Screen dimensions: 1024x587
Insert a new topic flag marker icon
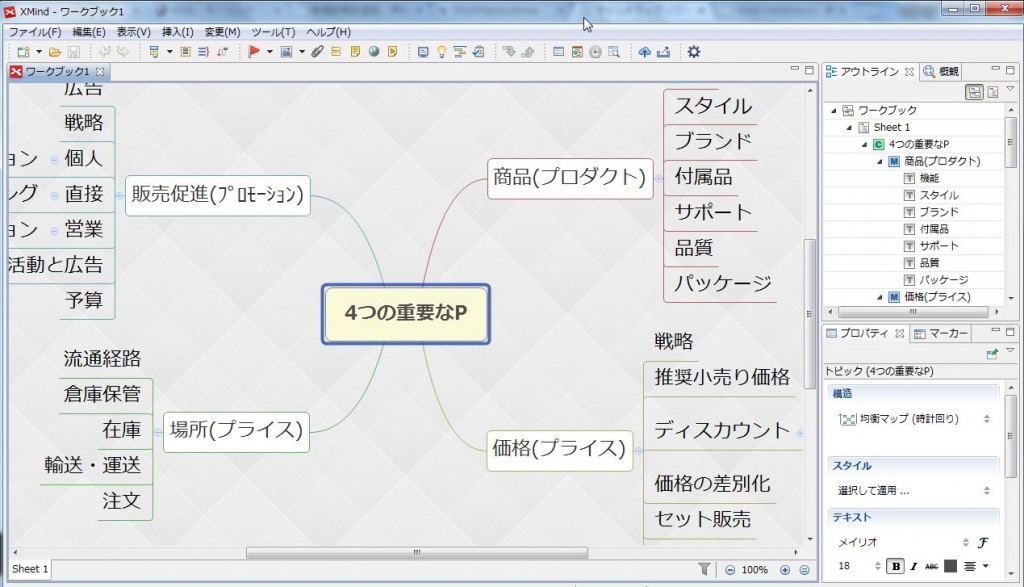click(x=253, y=51)
